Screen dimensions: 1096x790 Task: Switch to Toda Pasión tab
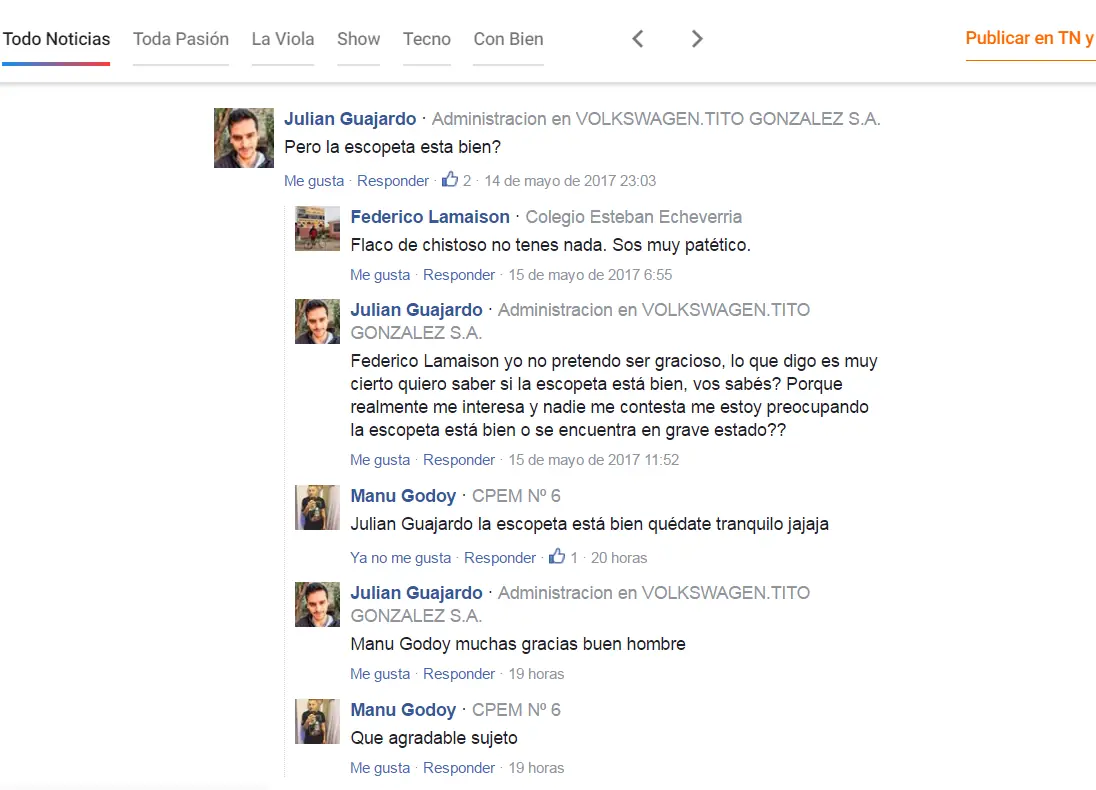(x=181, y=39)
